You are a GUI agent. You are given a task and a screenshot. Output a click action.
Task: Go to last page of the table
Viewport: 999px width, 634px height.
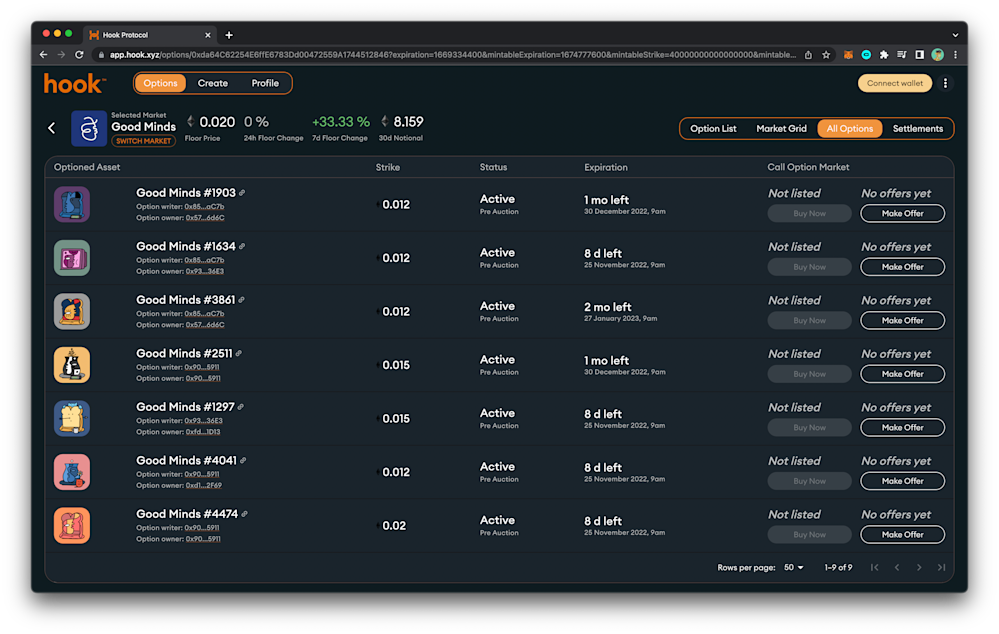(x=942, y=567)
